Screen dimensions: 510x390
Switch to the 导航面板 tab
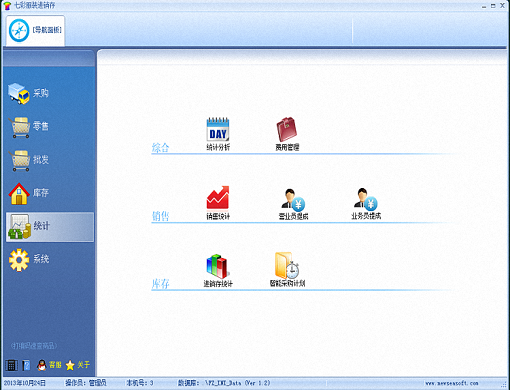coord(35,30)
